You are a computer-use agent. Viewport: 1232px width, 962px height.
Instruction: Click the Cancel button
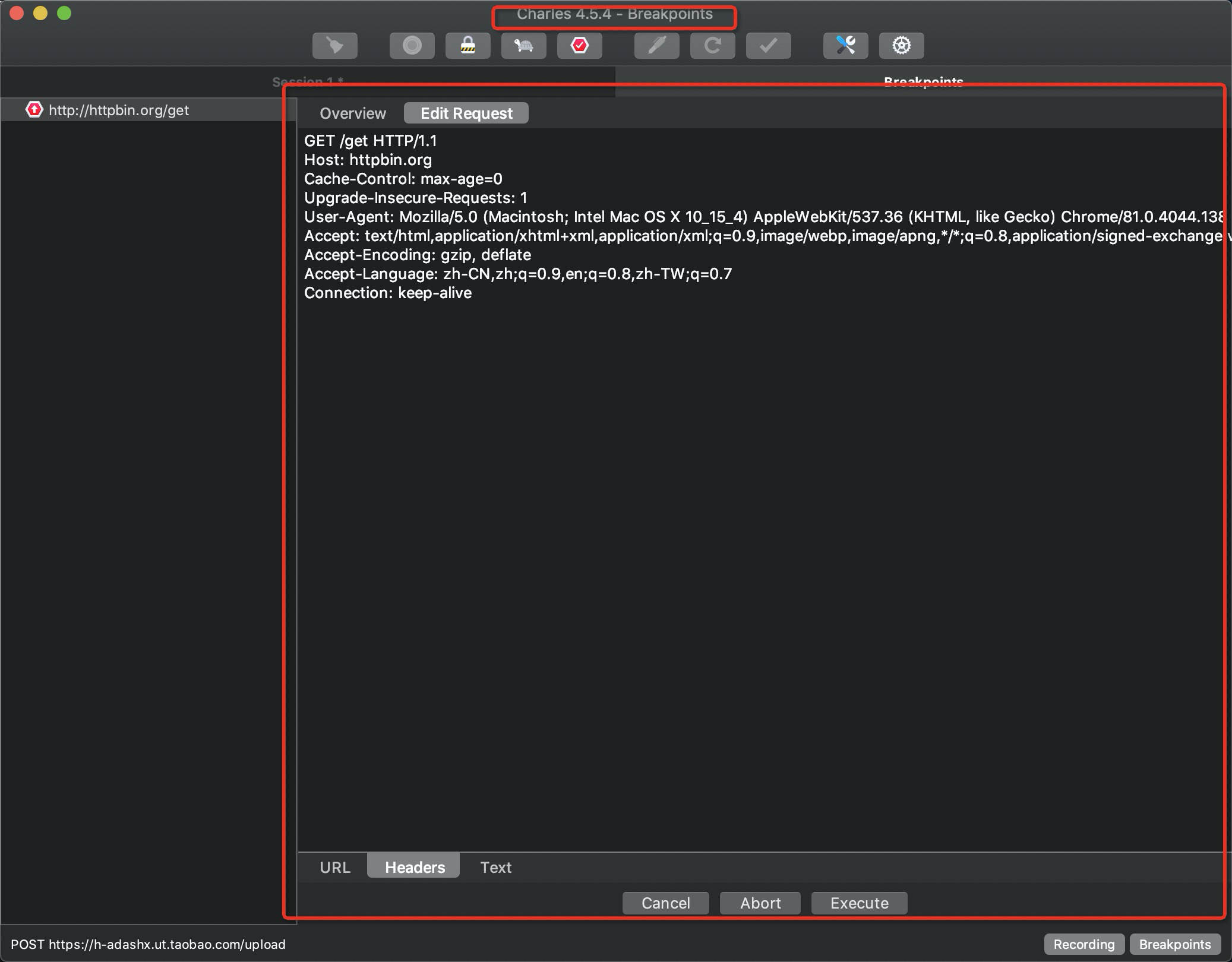pyautogui.click(x=666, y=903)
